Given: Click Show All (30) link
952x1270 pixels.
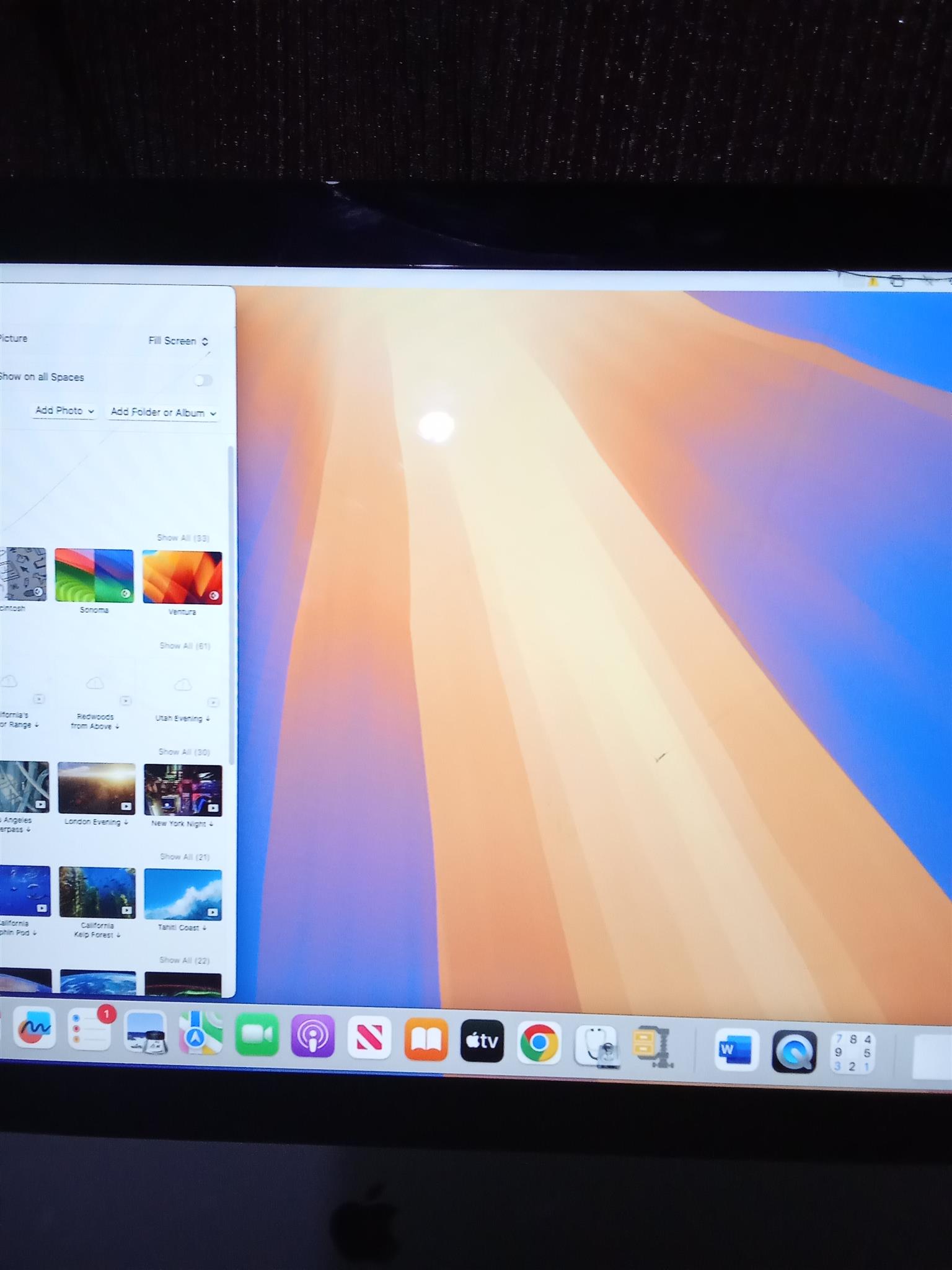Looking at the screenshot, I should [x=184, y=752].
